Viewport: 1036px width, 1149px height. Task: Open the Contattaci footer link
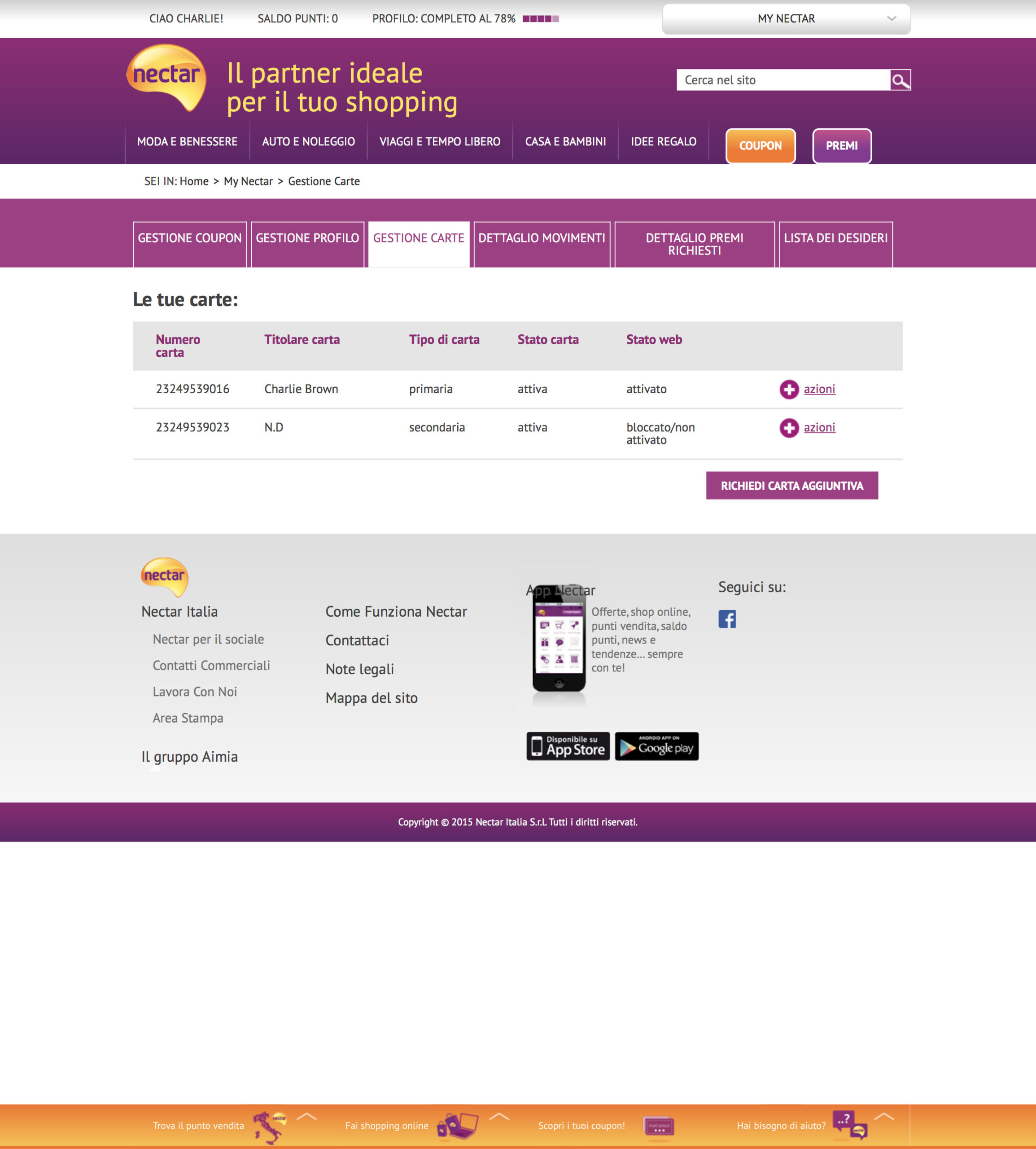(x=357, y=640)
